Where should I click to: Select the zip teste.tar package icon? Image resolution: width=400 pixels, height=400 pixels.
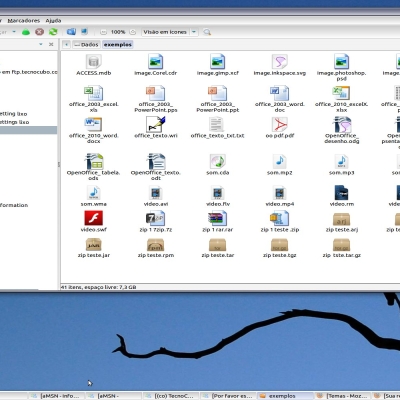point(218,245)
